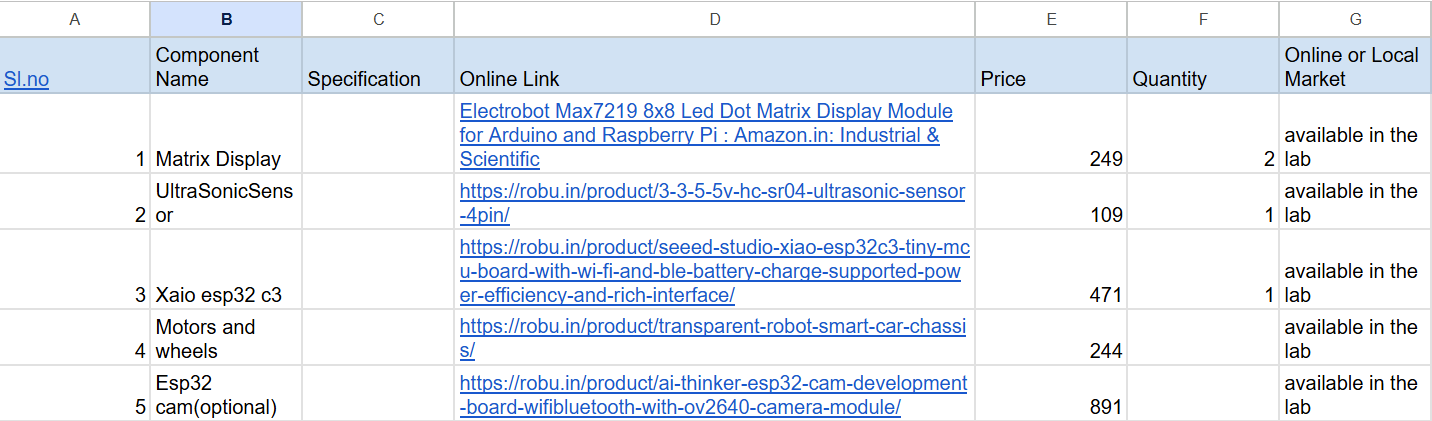Select column C header
The width and height of the screenshot is (1432, 421).
[378, 19]
